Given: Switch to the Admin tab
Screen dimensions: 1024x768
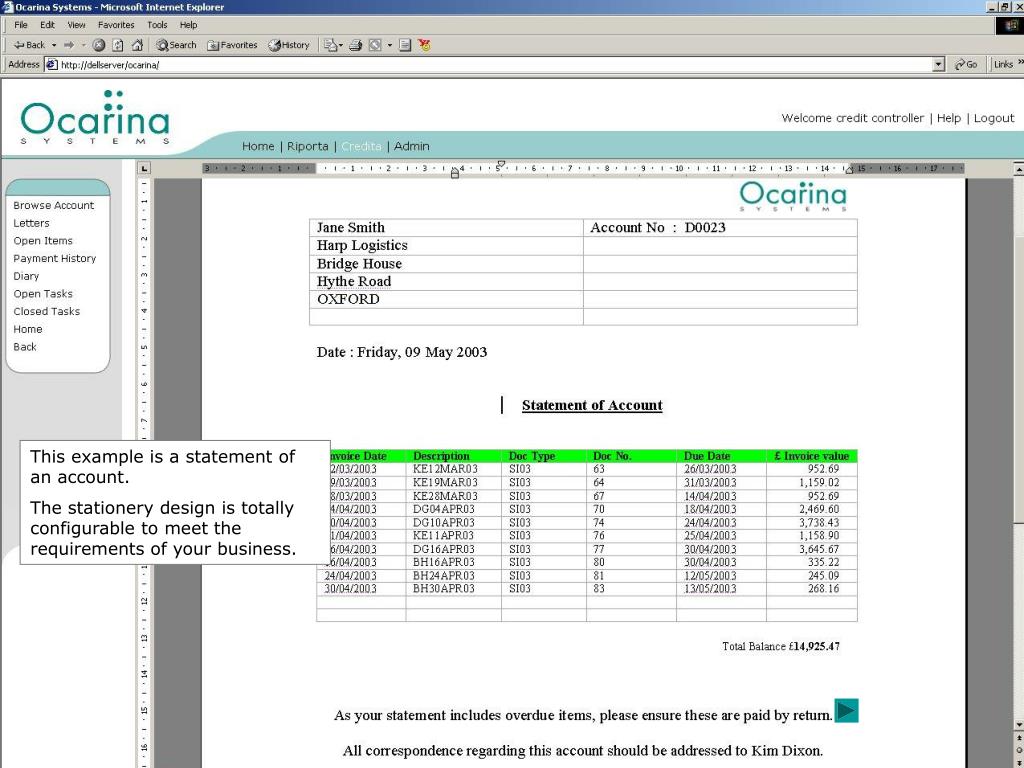Looking at the screenshot, I should pyautogui.click(x=411, y=146).
